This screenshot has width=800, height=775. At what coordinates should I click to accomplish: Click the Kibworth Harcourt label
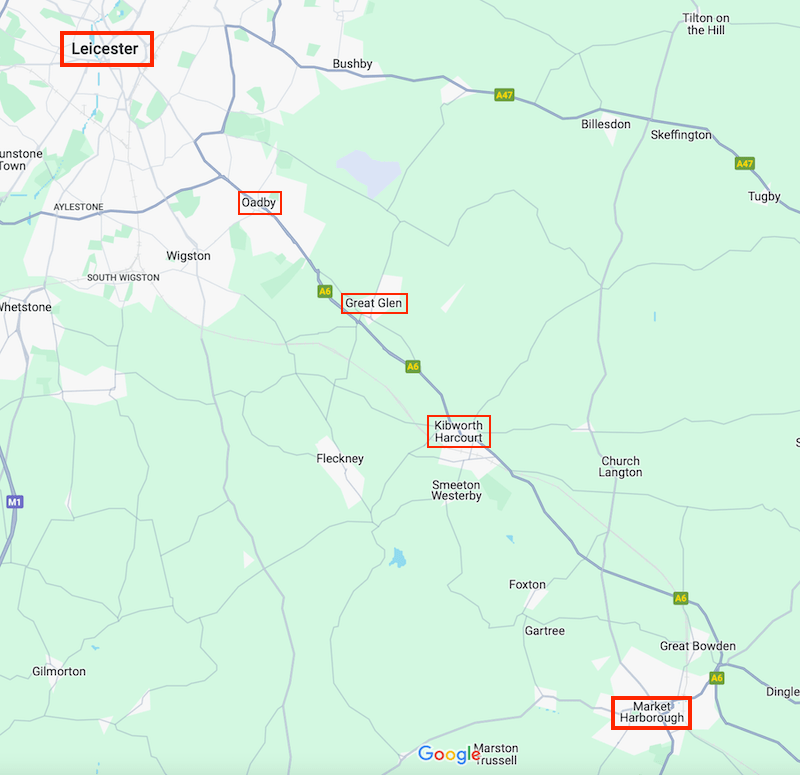458,431
